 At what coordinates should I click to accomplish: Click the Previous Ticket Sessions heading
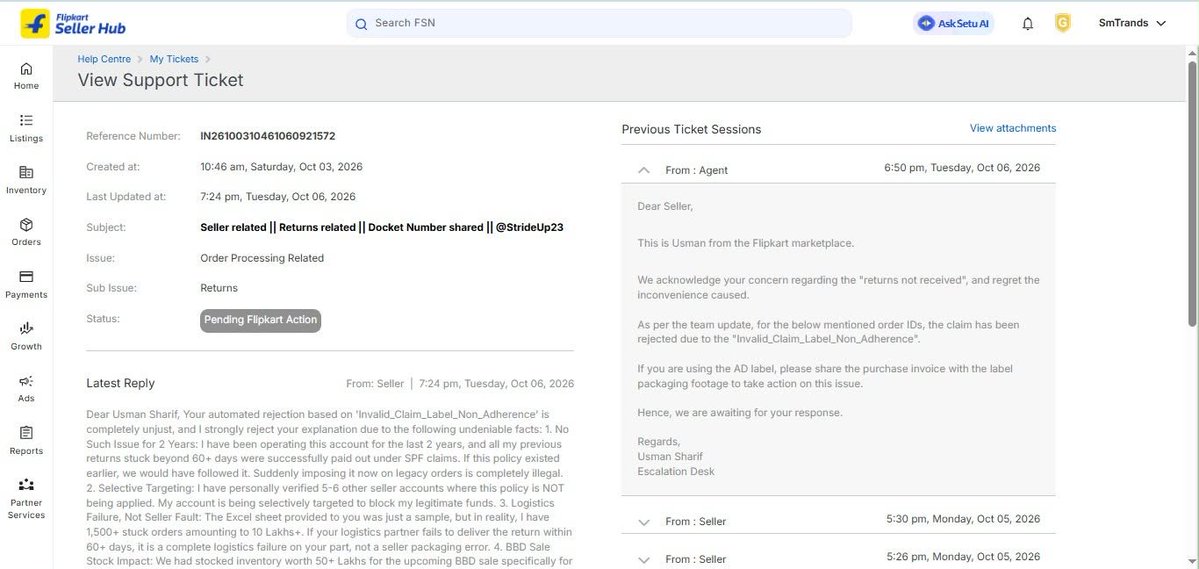pos(691,129)
